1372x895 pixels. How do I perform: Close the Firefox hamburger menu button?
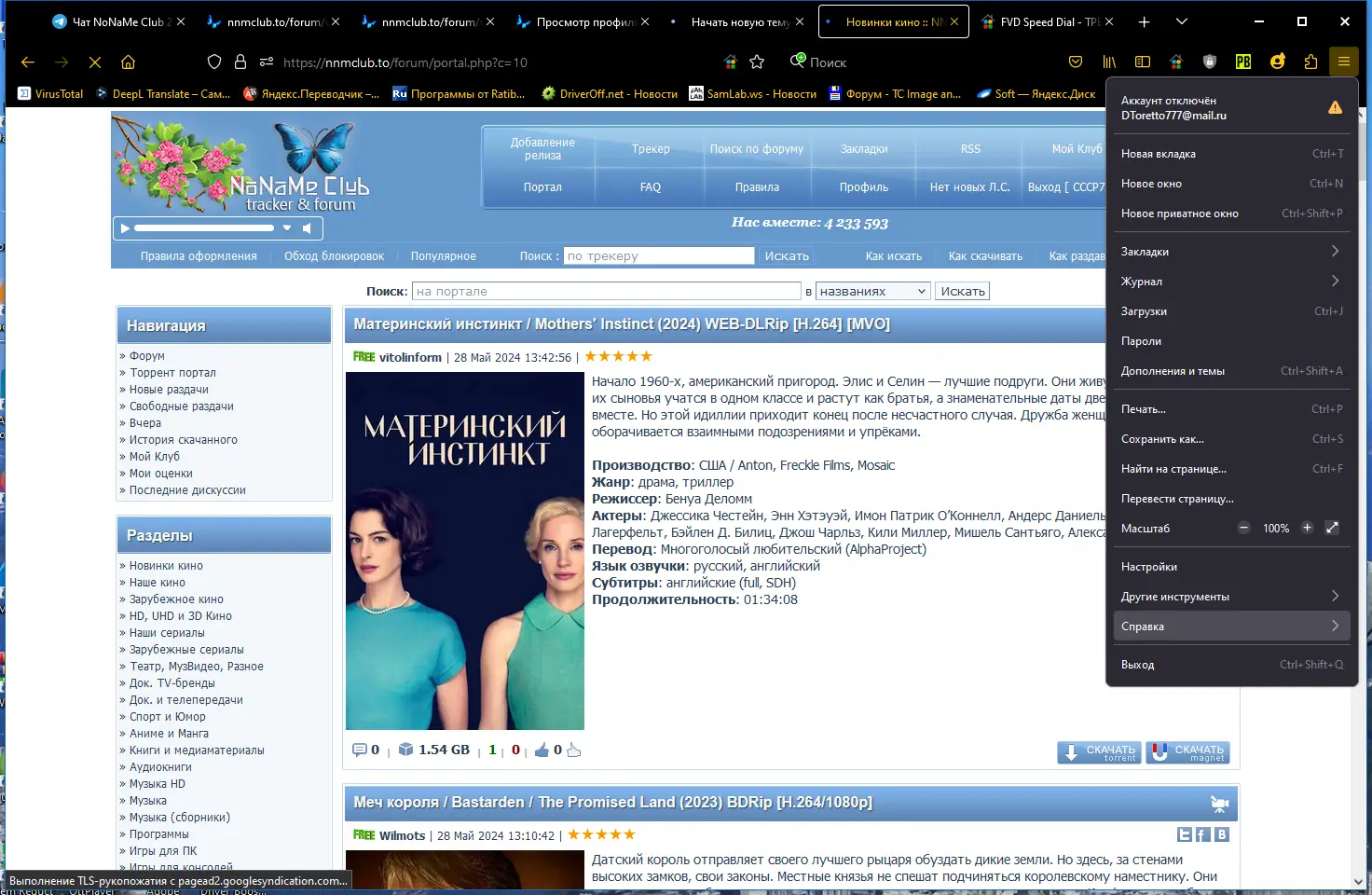(1344, 62)
